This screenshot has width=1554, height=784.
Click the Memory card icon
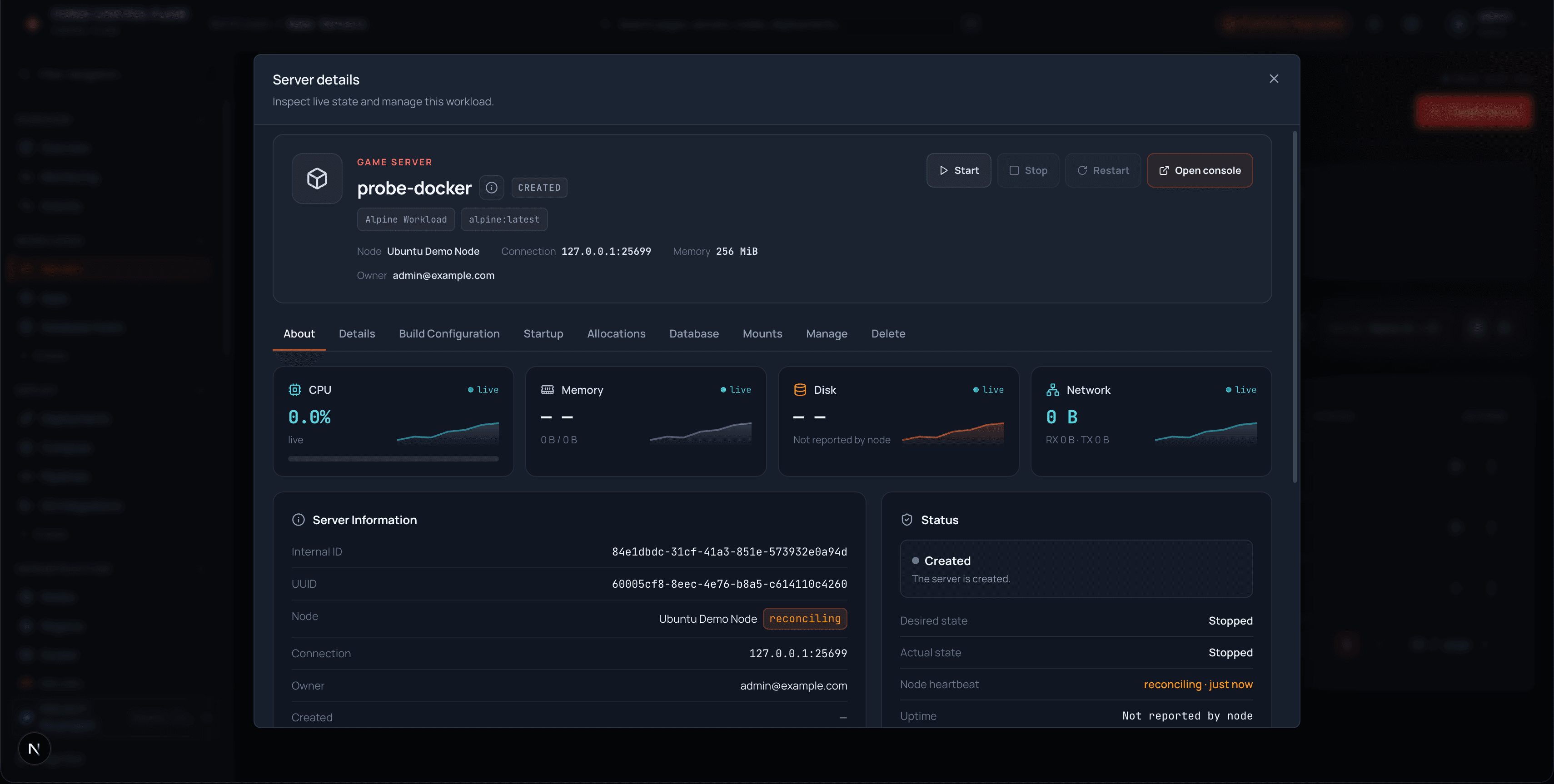click(x=547, y=390)
